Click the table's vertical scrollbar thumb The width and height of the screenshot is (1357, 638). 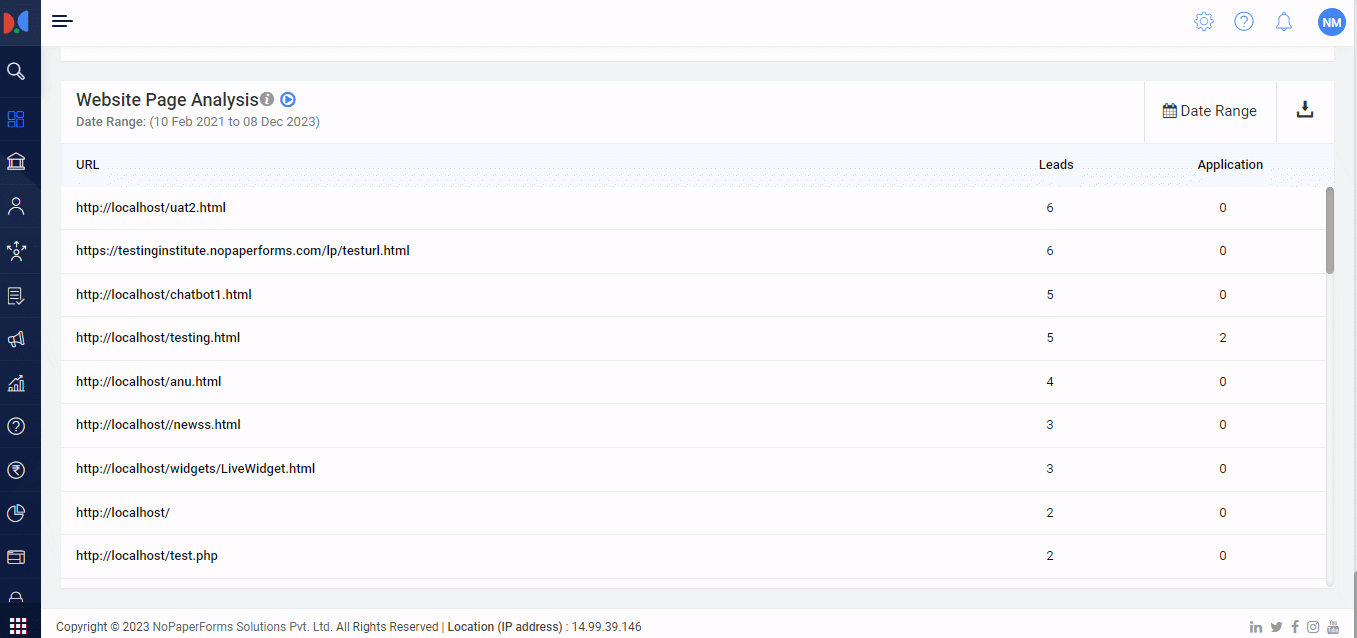point(1330,230)
